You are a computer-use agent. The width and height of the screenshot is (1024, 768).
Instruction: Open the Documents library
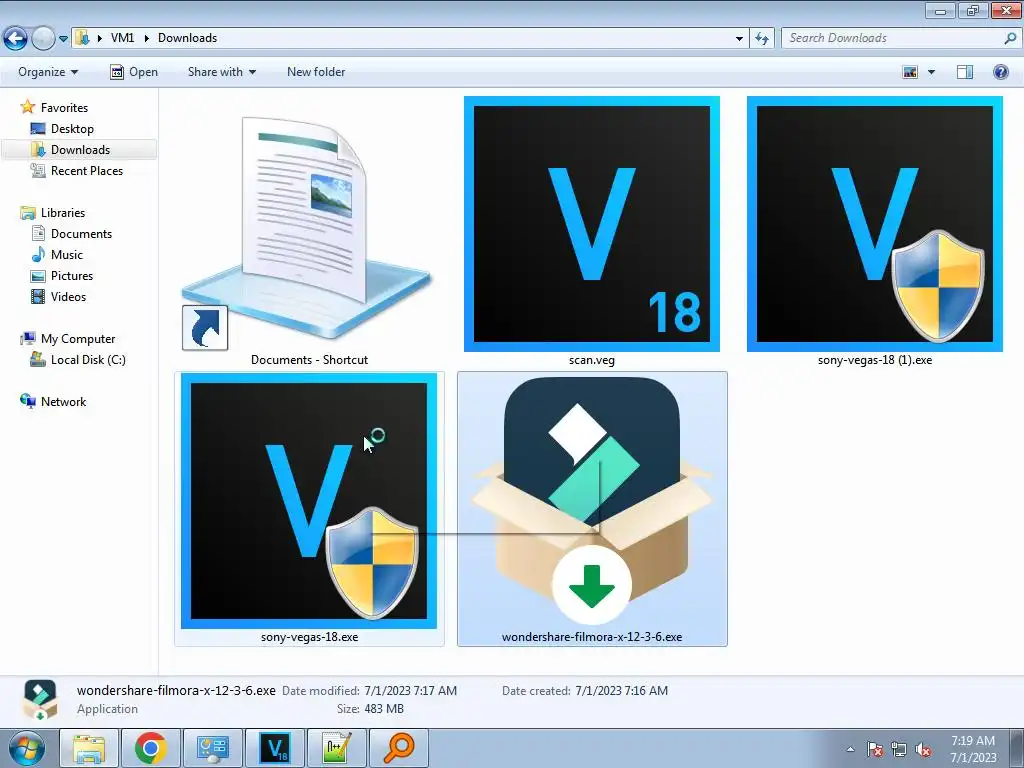coord(72,234)
